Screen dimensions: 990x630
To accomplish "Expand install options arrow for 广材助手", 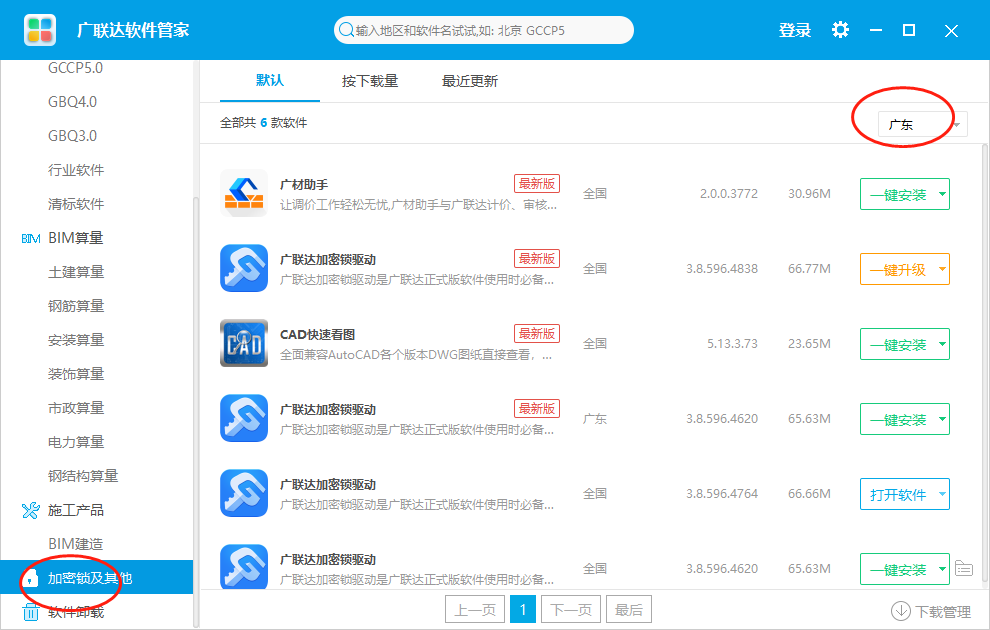I will tap(942, 194).
